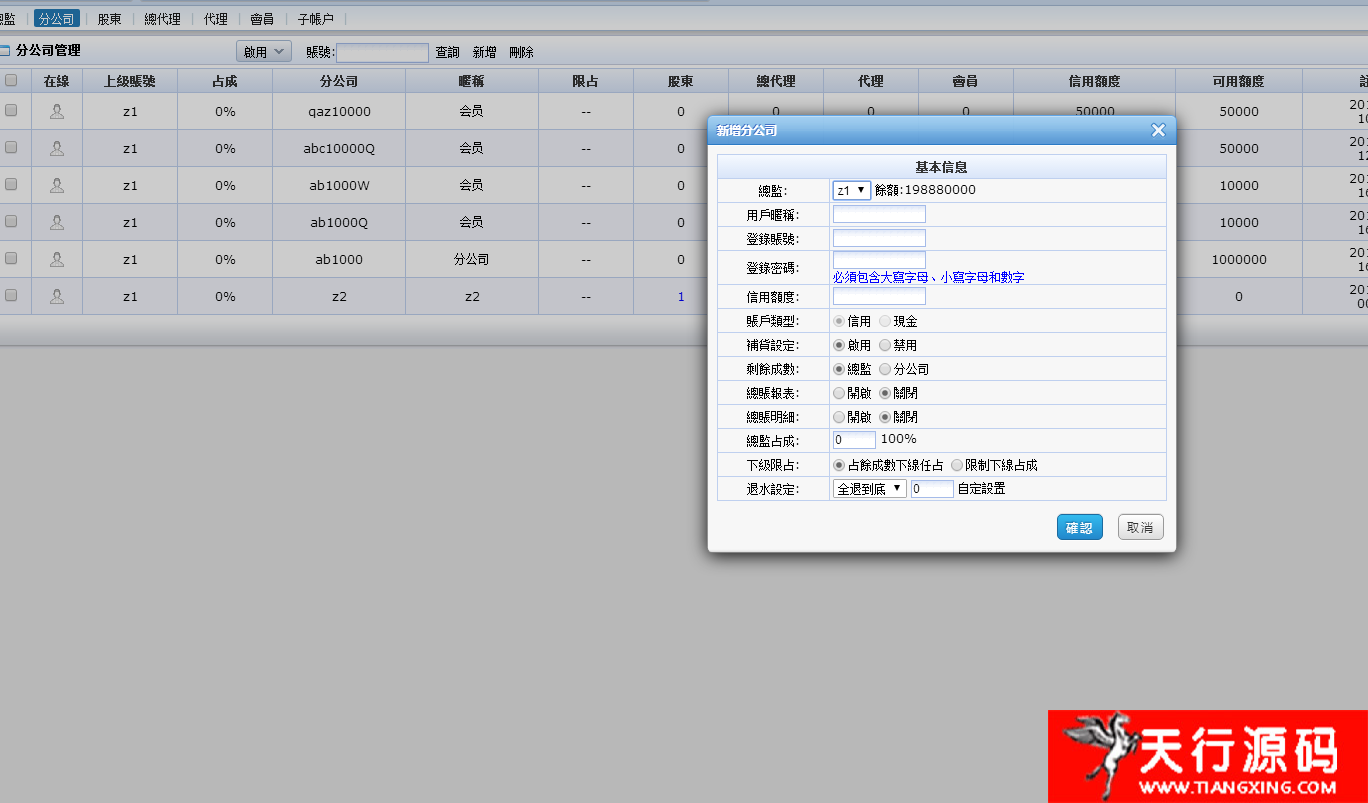The width and height of the screenshot is (1368, 803).
Task: Select 開啟 for 總賬報表
Action: pyautogui.click(x=839, y=393)
